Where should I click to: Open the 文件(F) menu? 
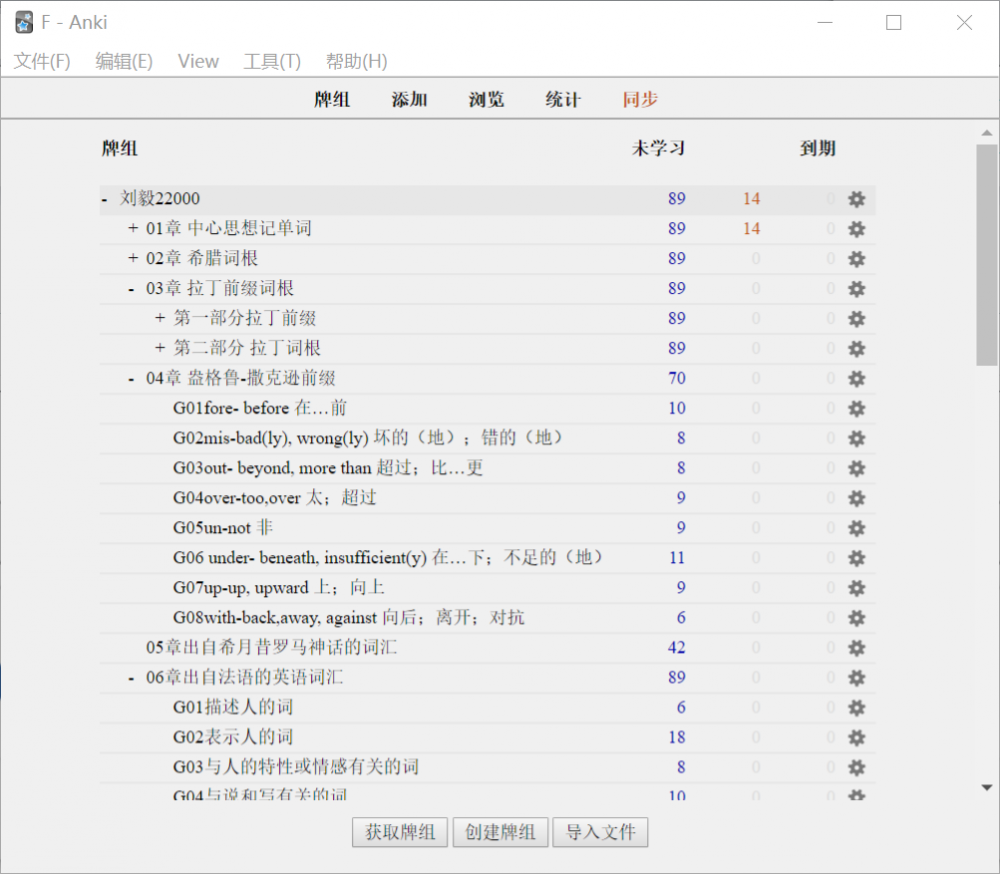[42, 61]
